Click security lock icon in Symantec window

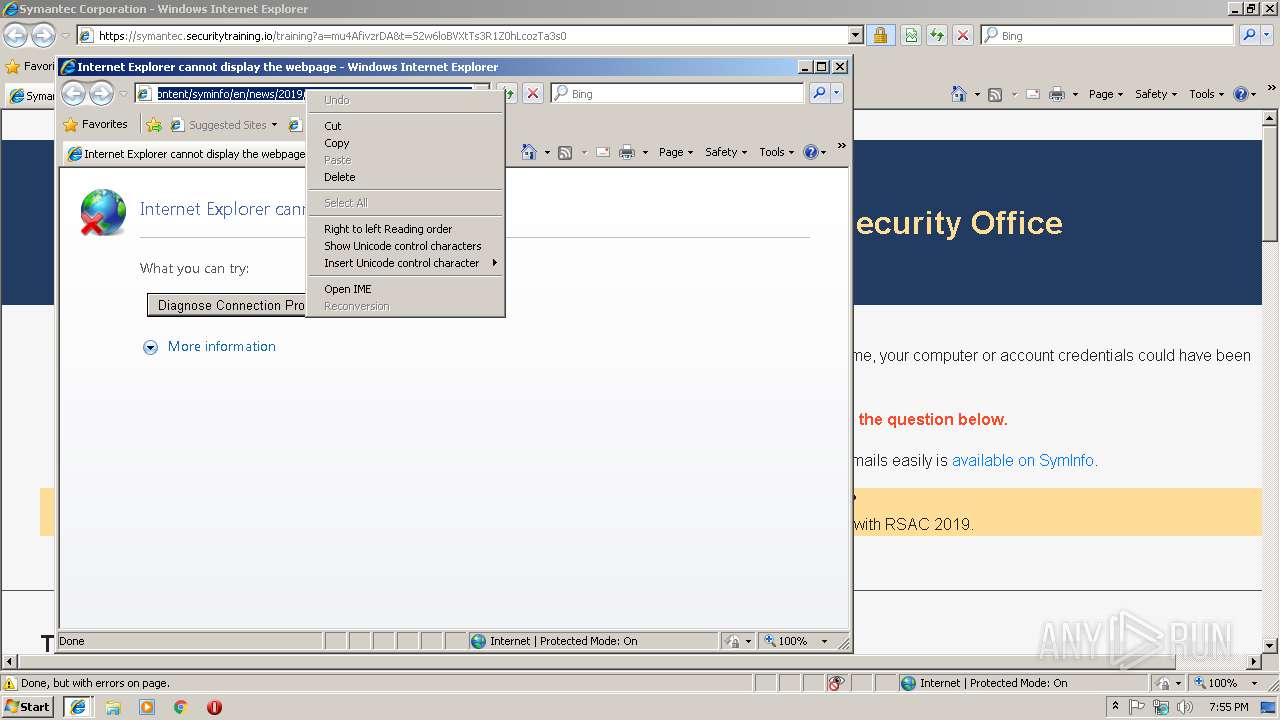pos(880,35)
